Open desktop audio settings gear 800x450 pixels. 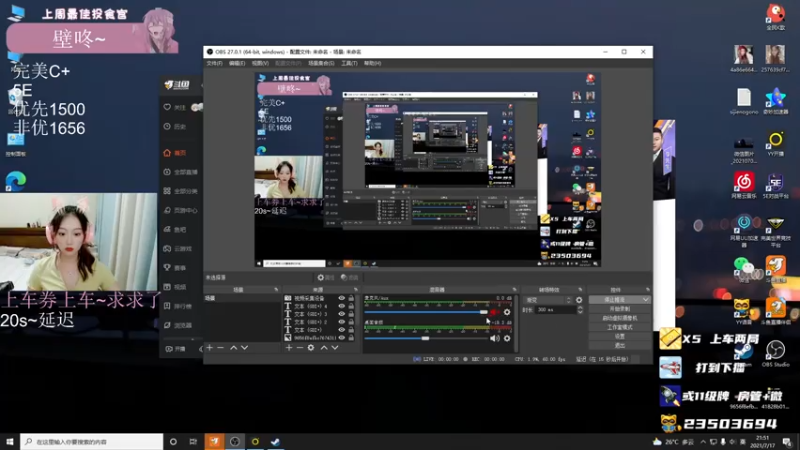point(507,338)
